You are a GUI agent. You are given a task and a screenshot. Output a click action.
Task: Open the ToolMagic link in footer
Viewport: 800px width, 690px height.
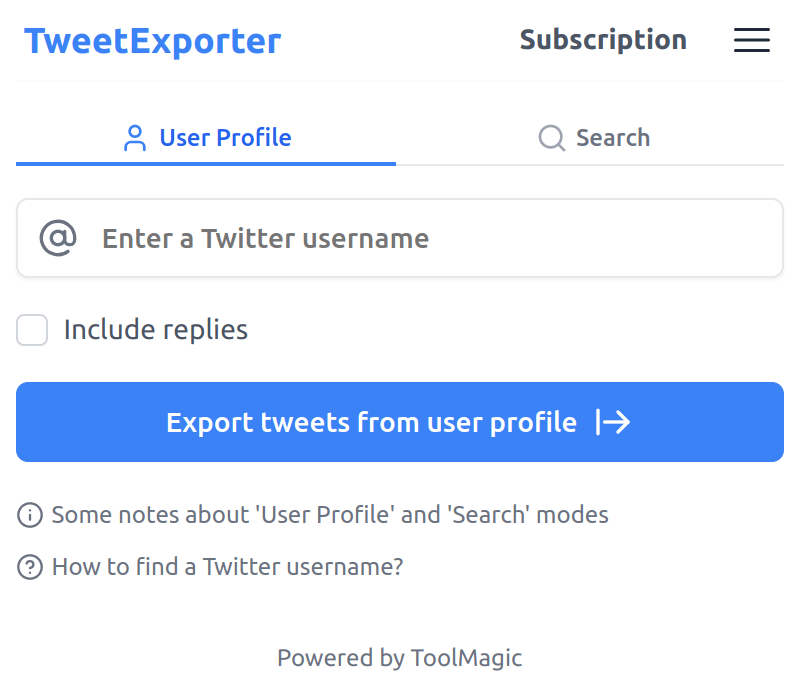[466, 657]
